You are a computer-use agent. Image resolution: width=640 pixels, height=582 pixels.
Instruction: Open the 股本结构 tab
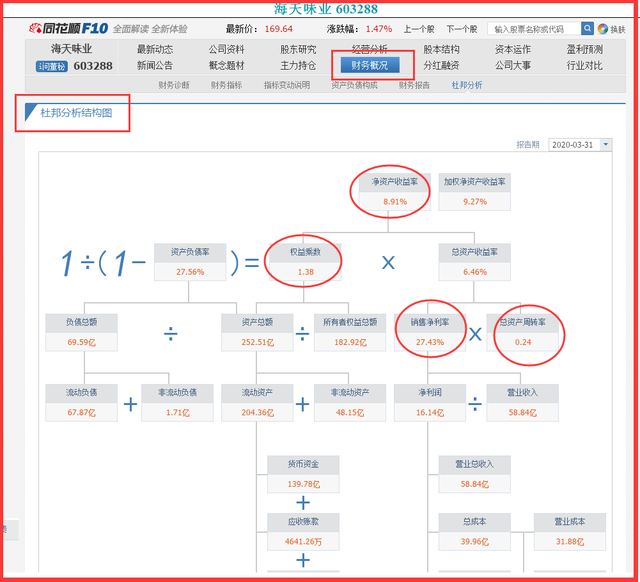[441, 49]
